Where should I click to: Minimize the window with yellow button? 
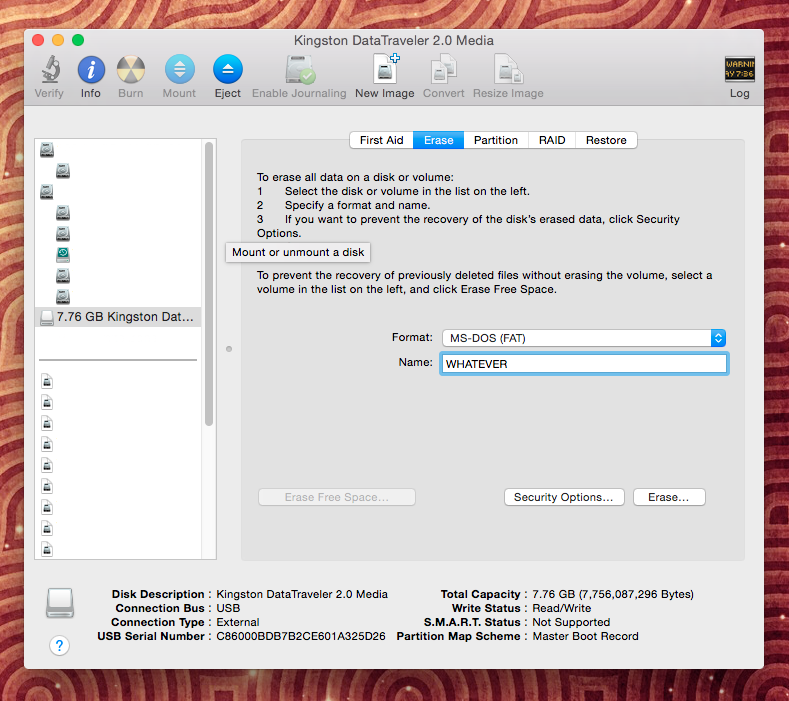coord(58,40)
